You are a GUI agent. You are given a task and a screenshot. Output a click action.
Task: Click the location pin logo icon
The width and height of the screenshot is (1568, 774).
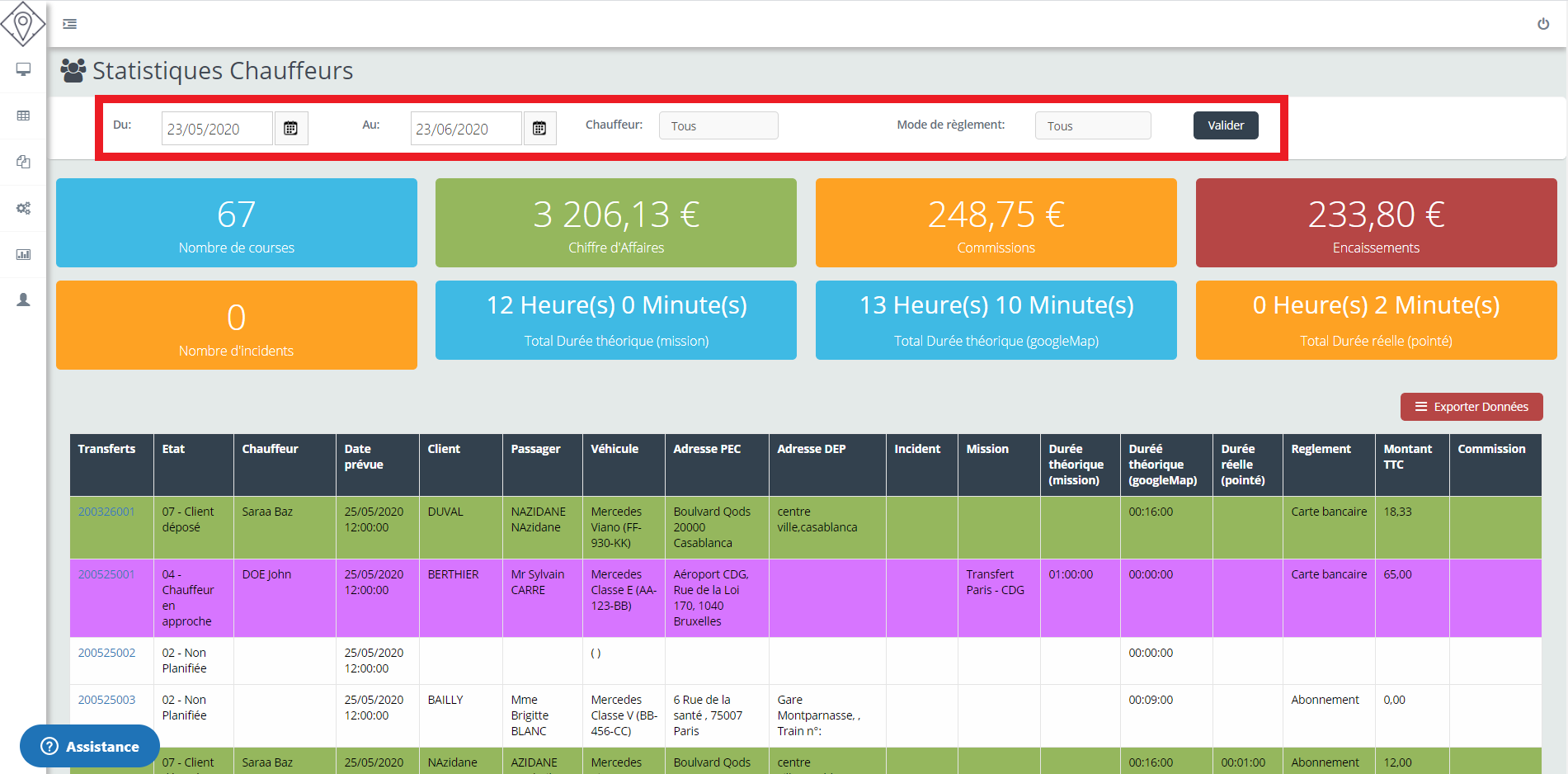pyautogui.click(x=23, y=23)
